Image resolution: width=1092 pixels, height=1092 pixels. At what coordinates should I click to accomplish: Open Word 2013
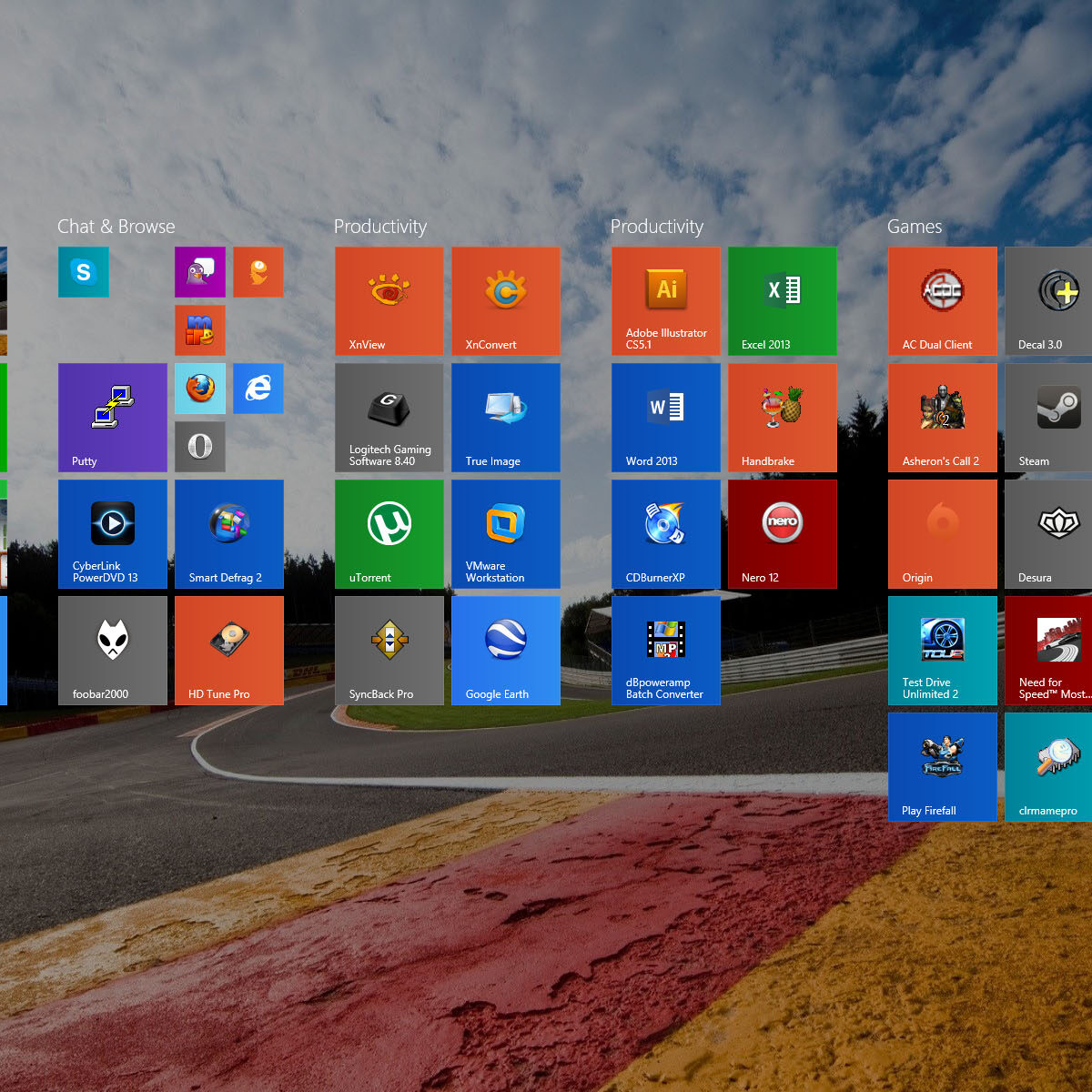click(666, 418)
